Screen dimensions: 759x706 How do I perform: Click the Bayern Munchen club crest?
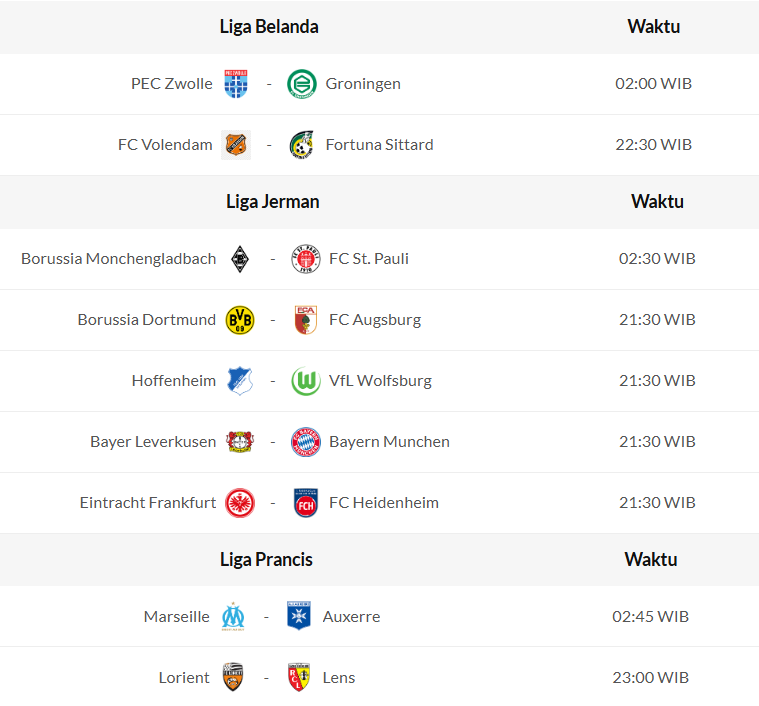click(x=305, y=442)
